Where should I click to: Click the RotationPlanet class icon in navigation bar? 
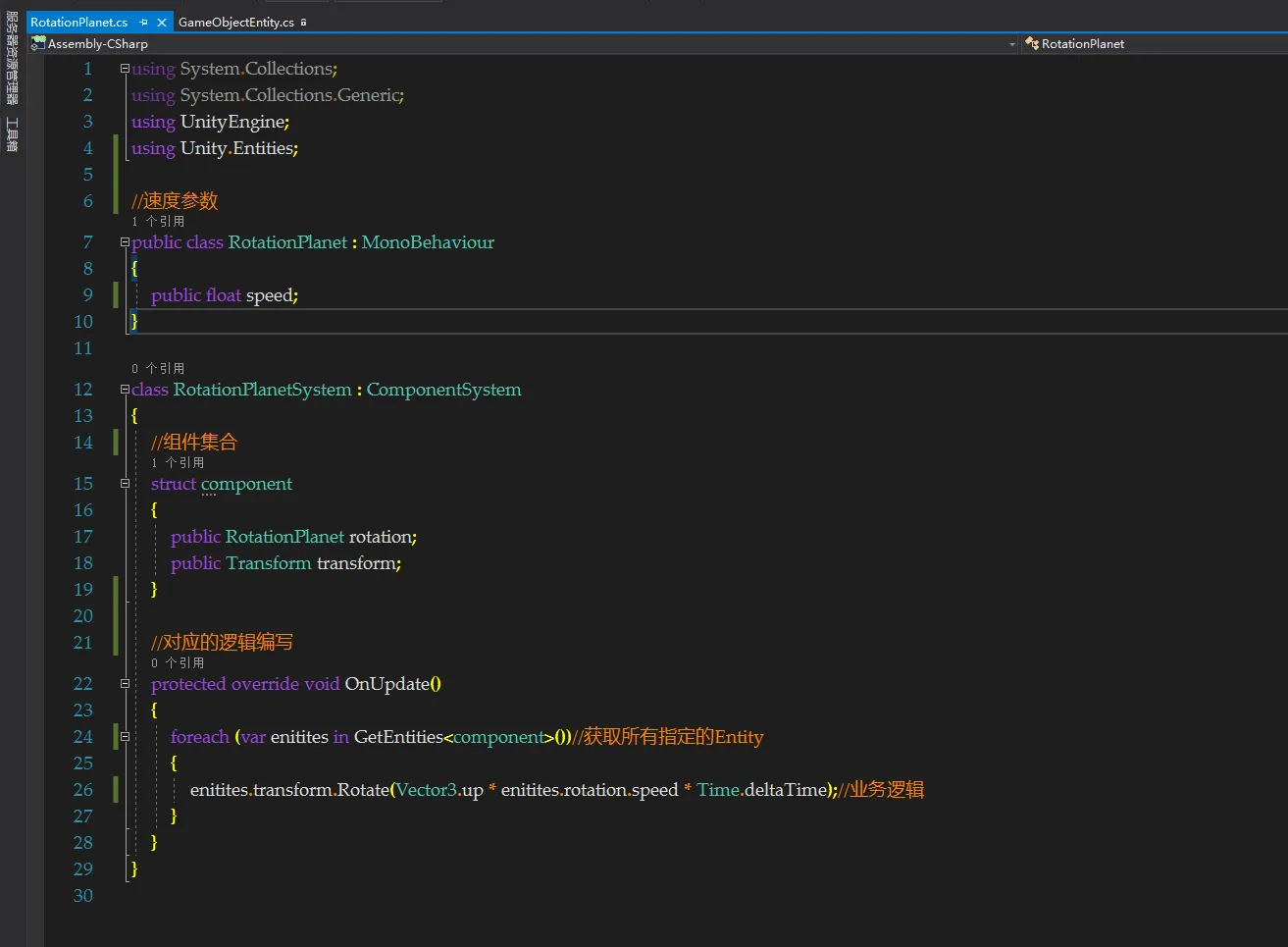click(x=1032, y=43)
